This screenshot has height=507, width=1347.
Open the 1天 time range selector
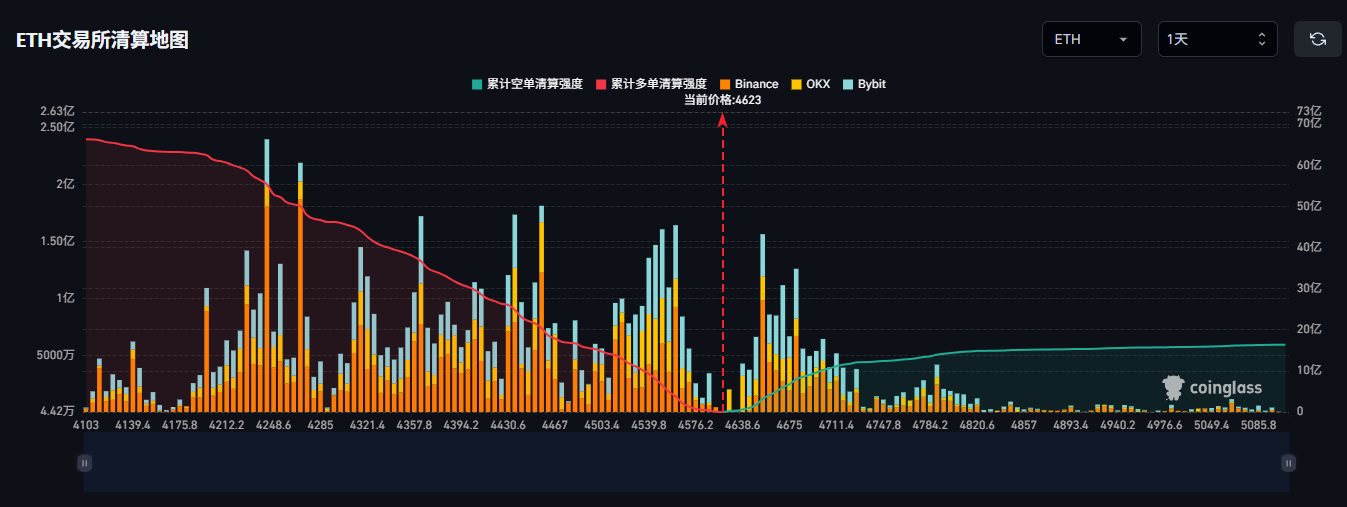[x=1217, y=39]
